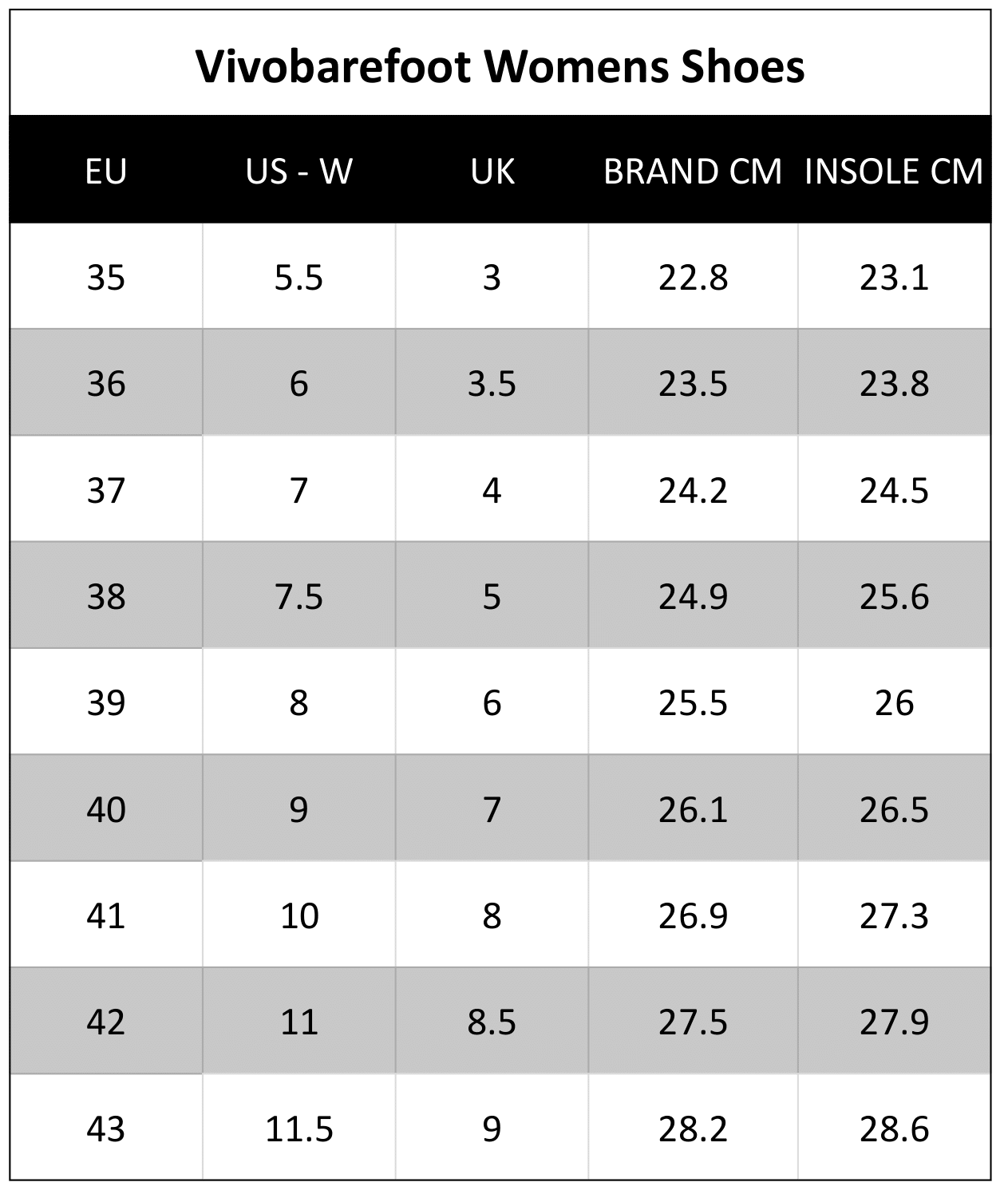Click the UK size 8.5 cell
Screen dimensions: 1008x1190
tap(492, 1021)
